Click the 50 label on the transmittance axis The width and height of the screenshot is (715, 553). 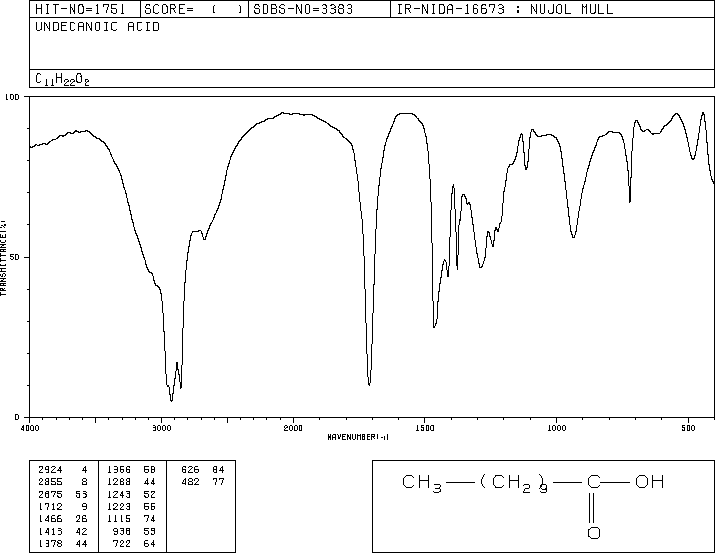(15, 257)
